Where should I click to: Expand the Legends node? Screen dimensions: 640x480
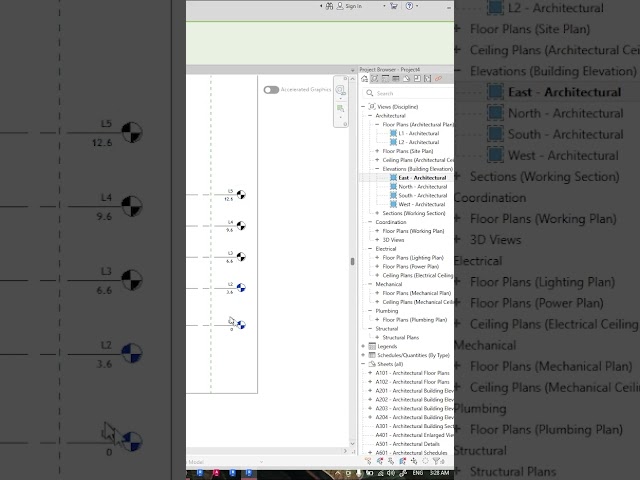click(363, 346)
